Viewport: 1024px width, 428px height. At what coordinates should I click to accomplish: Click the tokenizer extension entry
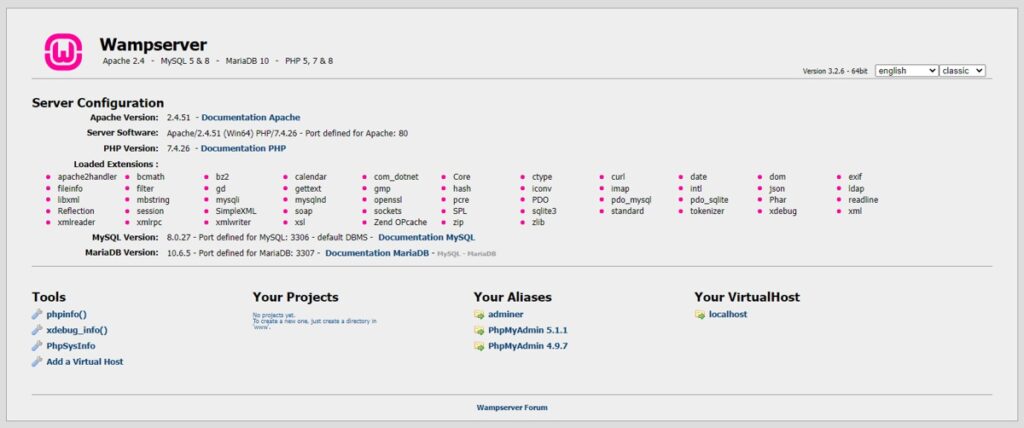point(707,211)
